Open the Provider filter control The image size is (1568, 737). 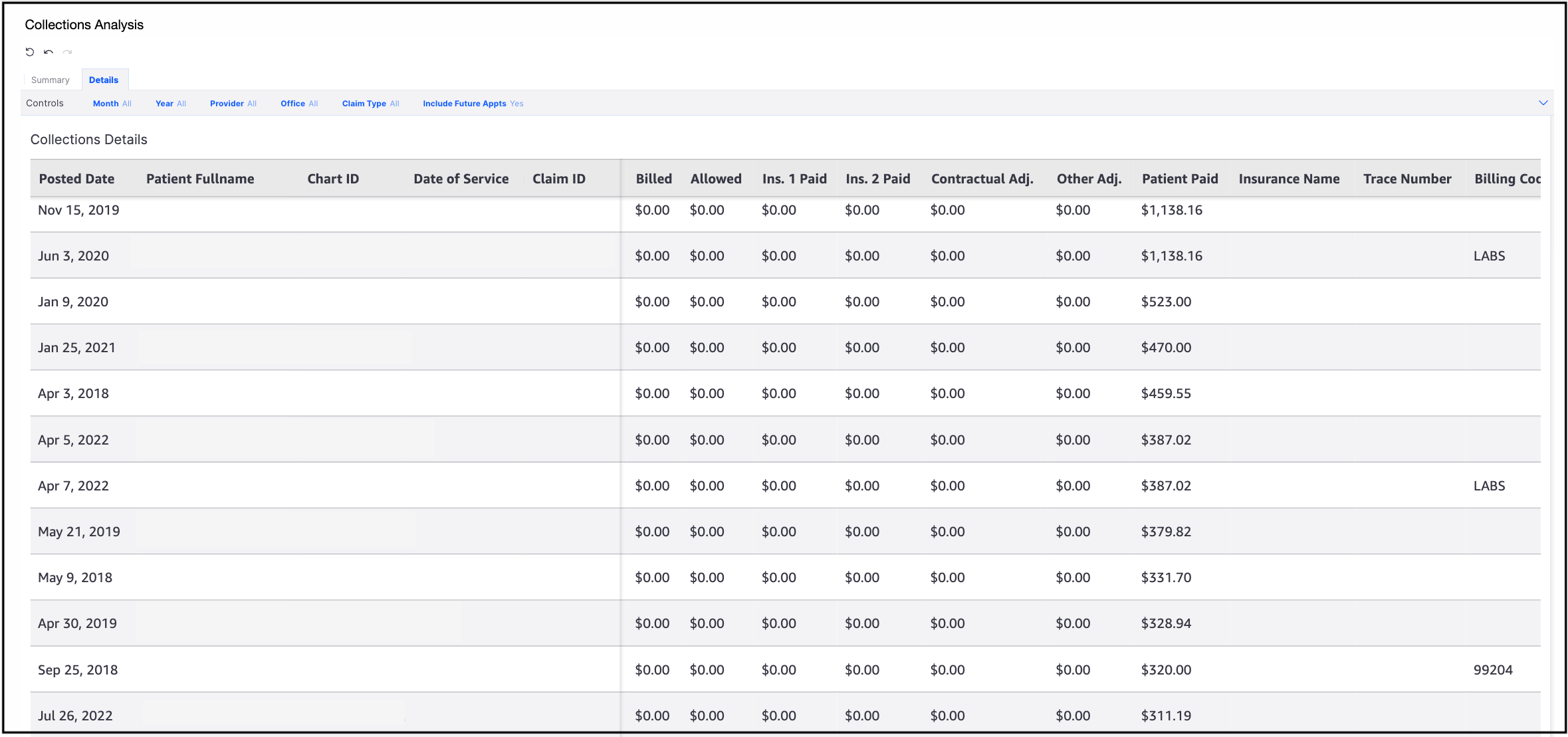point(233,104)
